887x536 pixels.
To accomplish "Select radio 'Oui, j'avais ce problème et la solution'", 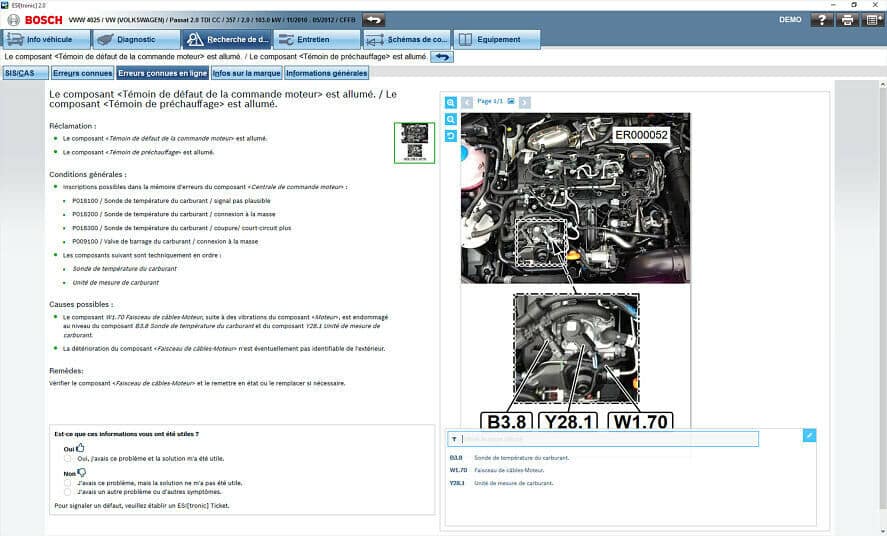I will coord(68,459).
